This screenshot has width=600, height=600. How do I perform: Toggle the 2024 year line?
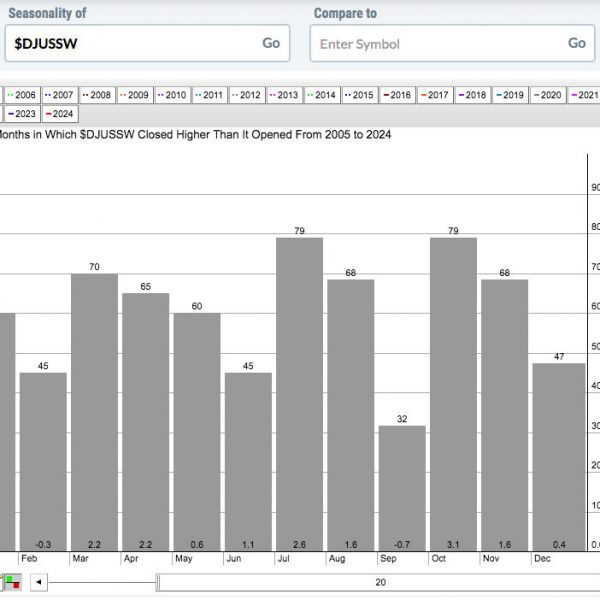point(60,114)
